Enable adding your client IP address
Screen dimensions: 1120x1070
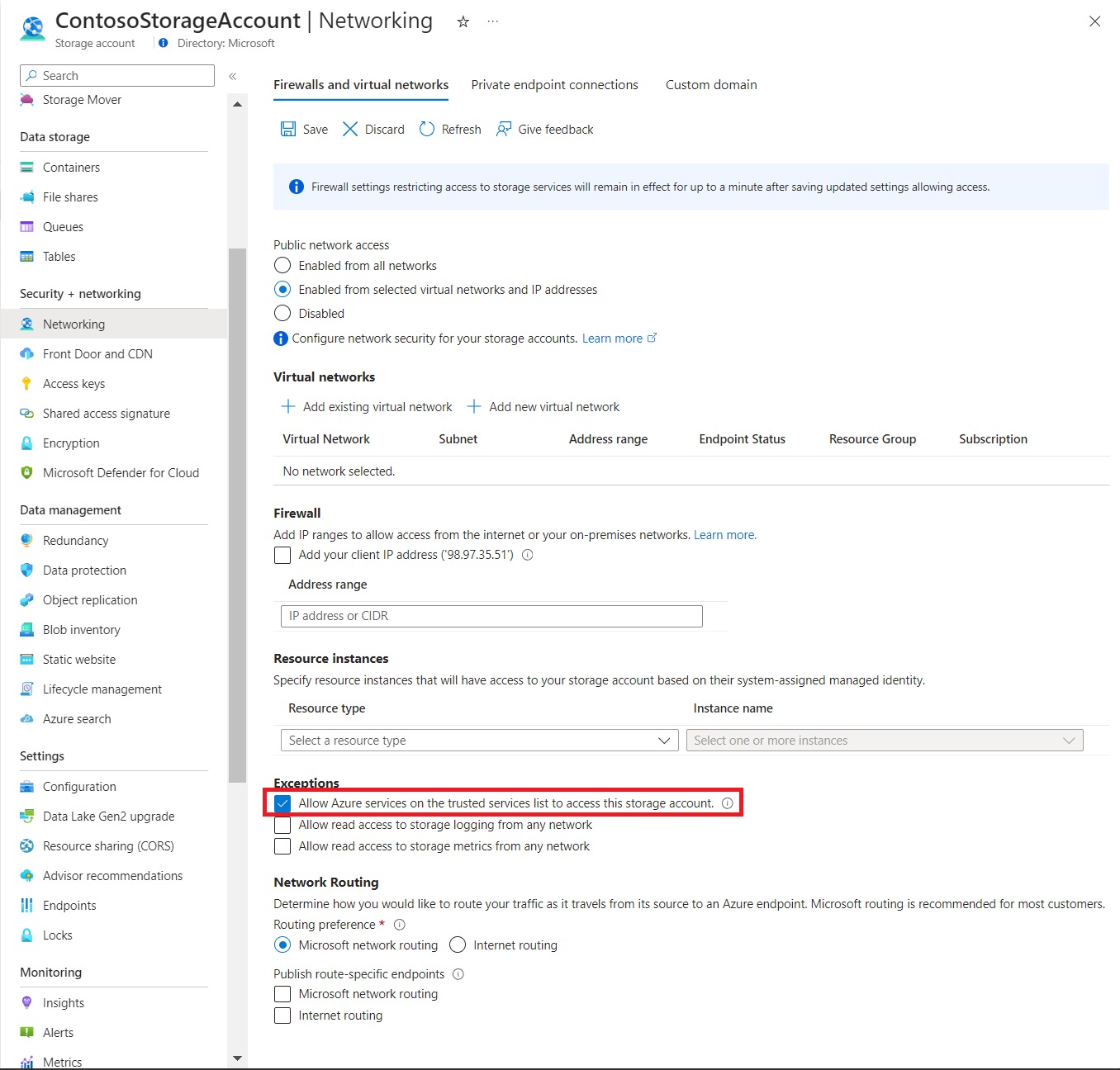pos(282,555)
